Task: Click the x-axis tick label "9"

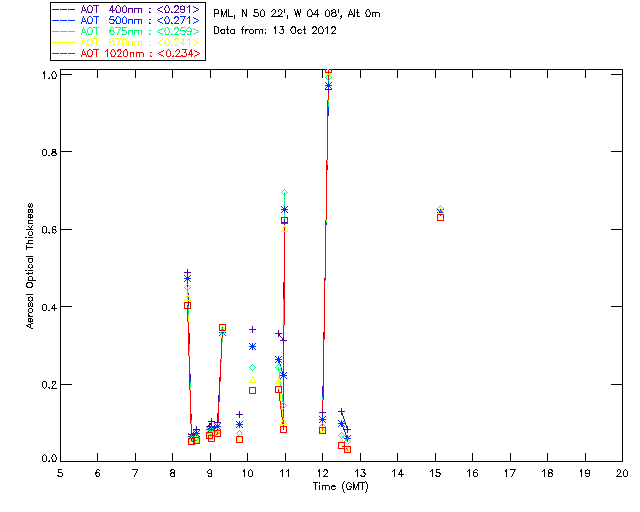Action: tap(210, 473)
